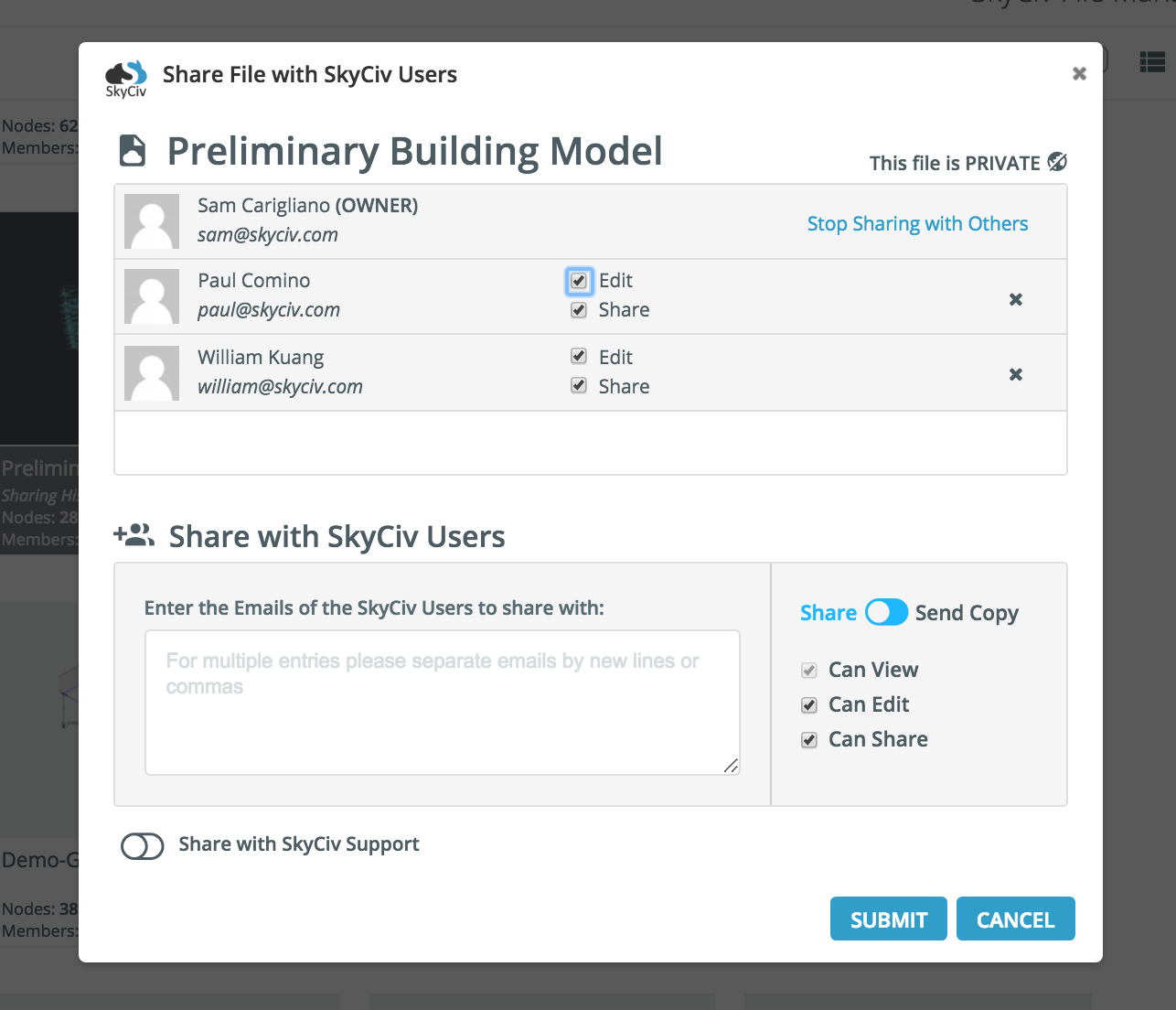
Task: Click Paul Comino's avatar image
Action: point(152,296)
